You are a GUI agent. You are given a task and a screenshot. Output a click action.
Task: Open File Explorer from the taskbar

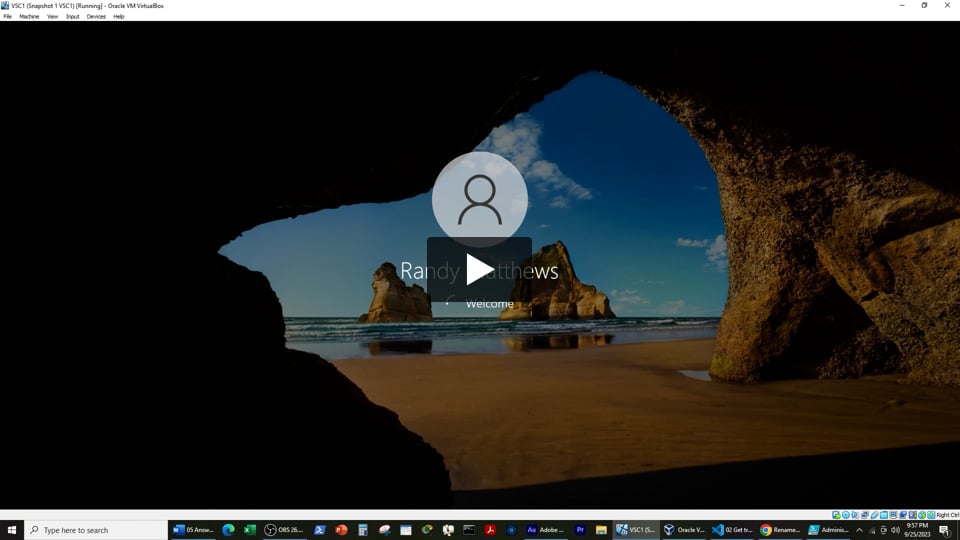tap(601, 530)
